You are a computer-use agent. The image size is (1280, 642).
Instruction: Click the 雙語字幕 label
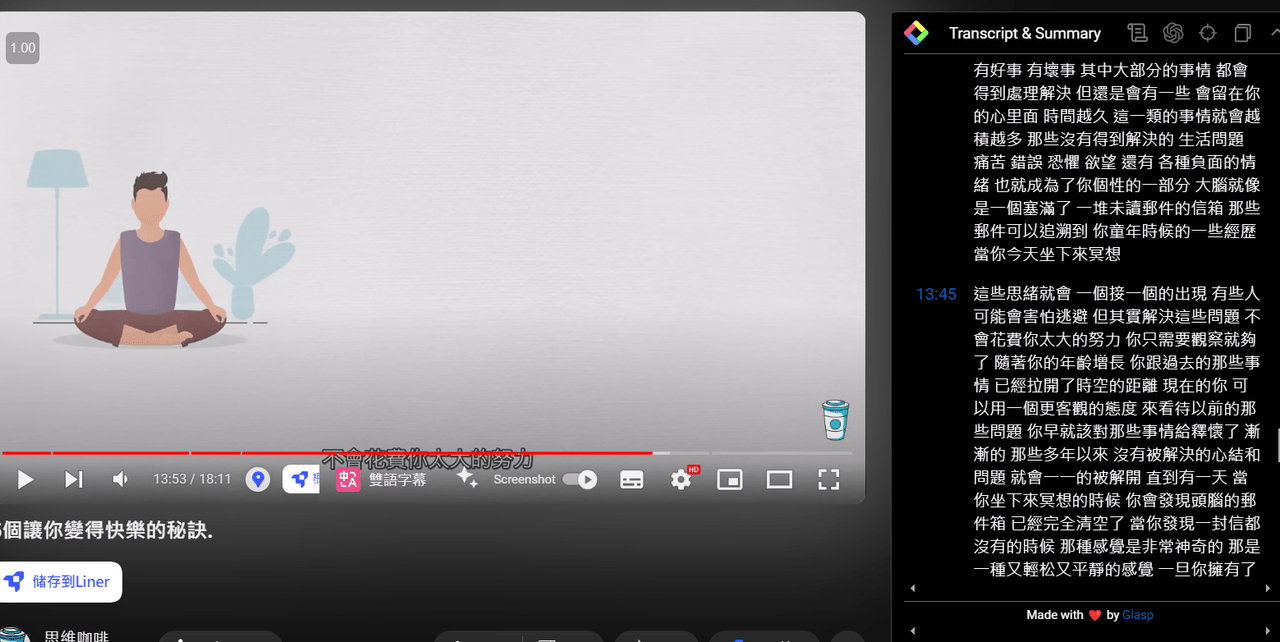tap(397, 480)
